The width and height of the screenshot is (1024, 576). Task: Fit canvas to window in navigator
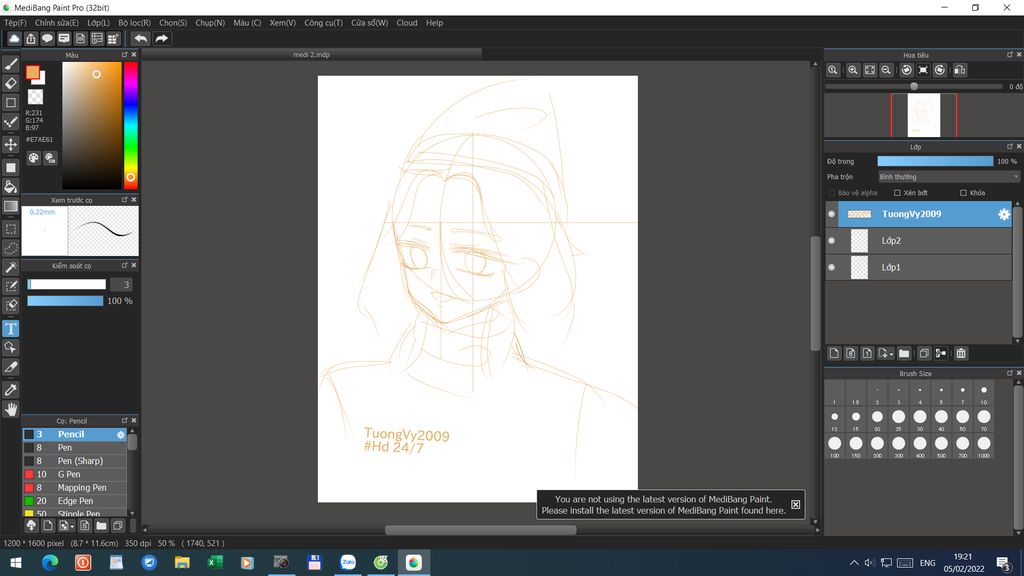point(870,70)
